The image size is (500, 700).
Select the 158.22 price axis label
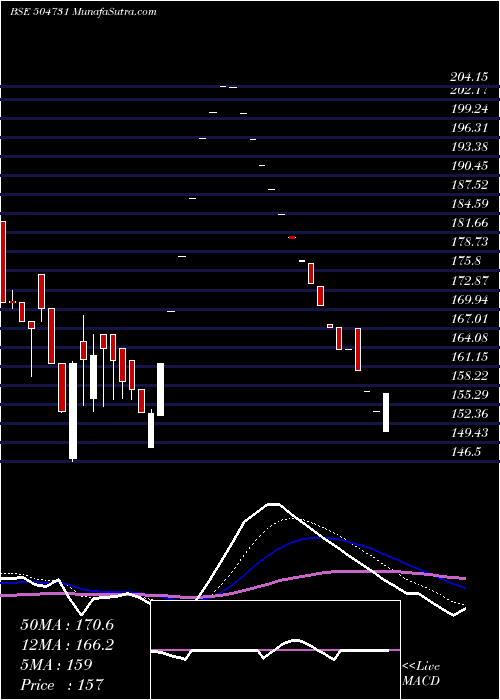[469, 375]
